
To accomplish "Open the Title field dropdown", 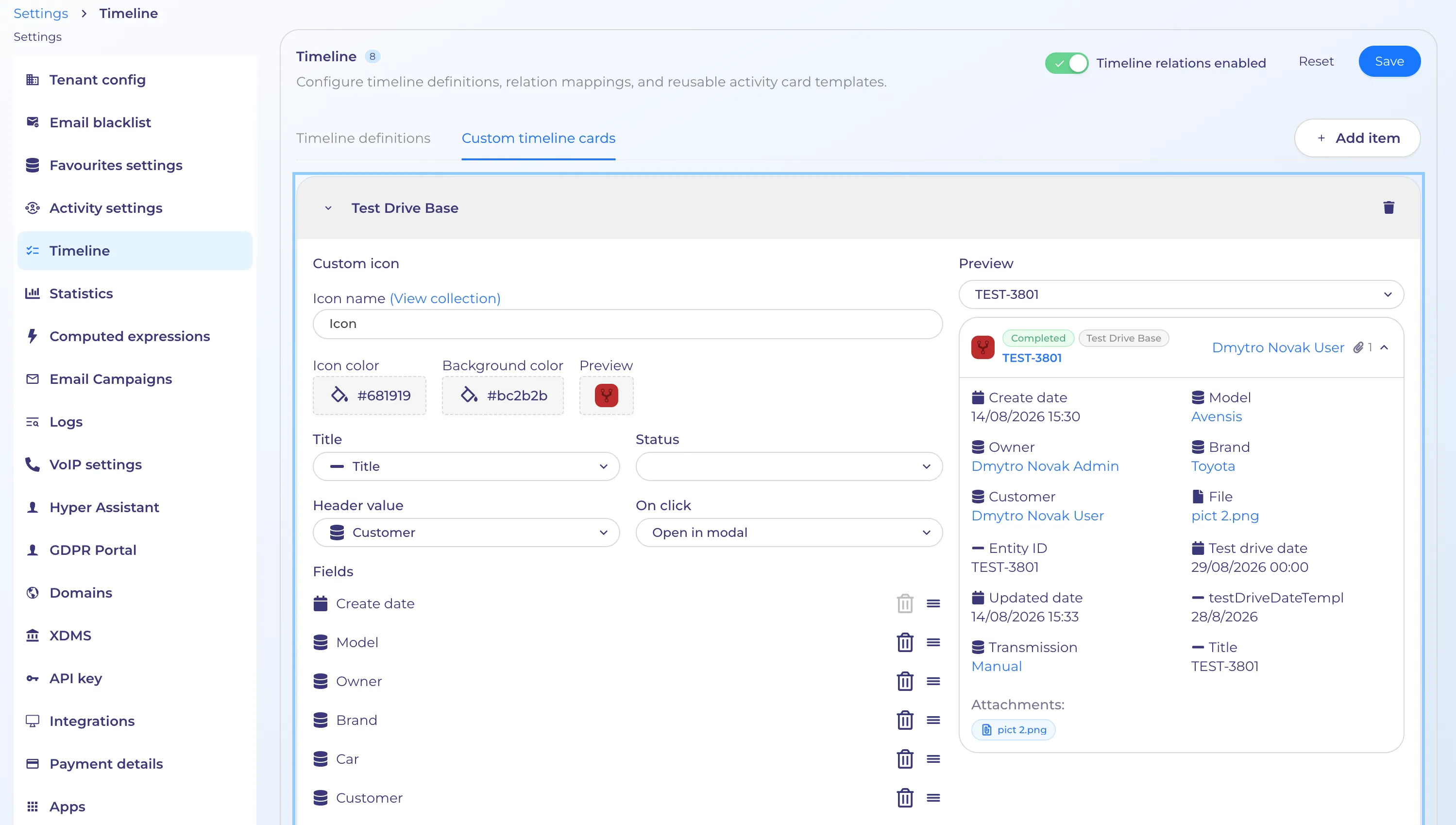I will pyautogui.click(x=466, y=466).
